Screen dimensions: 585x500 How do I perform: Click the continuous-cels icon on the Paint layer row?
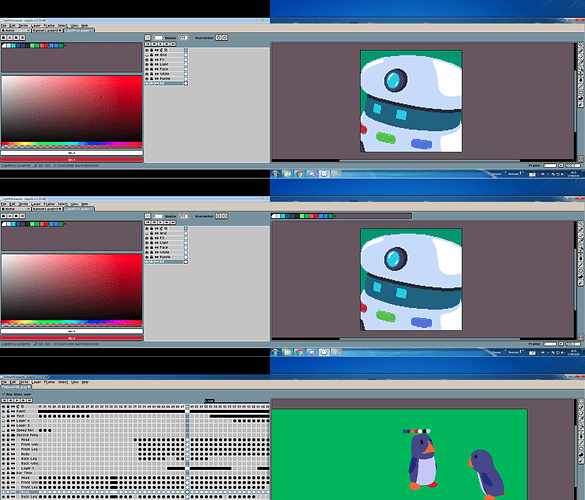[13, 411]
